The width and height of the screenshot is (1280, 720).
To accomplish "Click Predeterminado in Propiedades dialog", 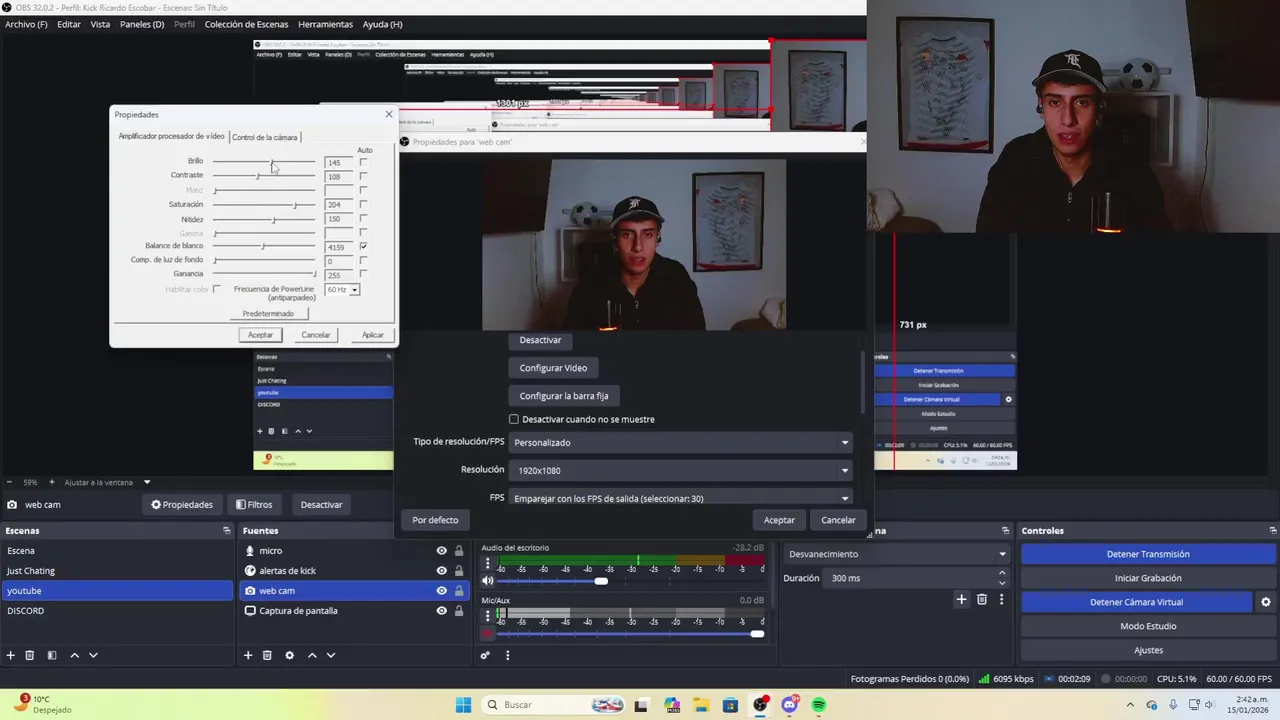I will 268,314.
